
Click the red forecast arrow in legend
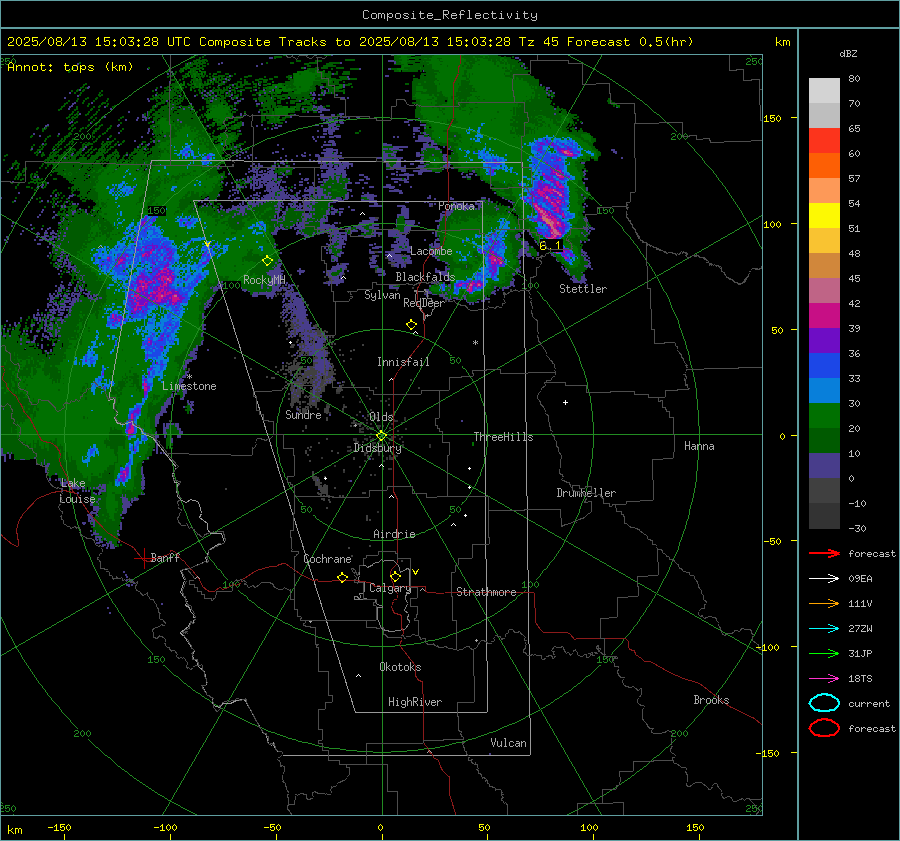pos(824,553)
